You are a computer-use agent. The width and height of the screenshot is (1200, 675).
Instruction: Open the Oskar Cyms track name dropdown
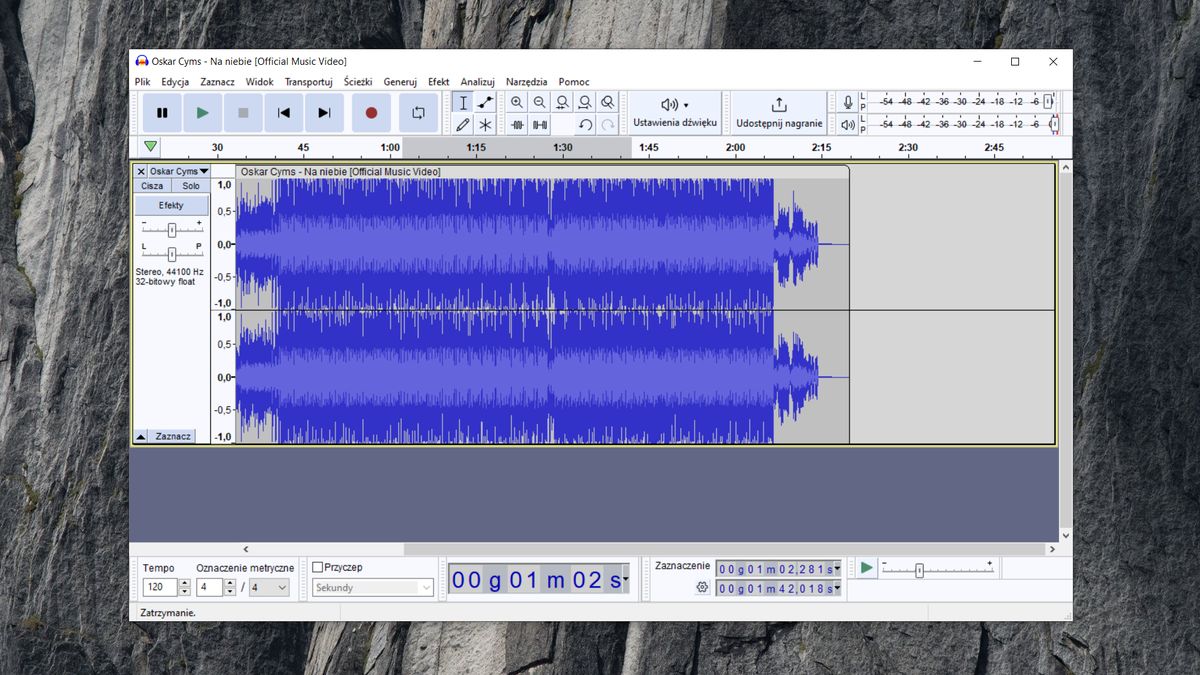(199, 171)
